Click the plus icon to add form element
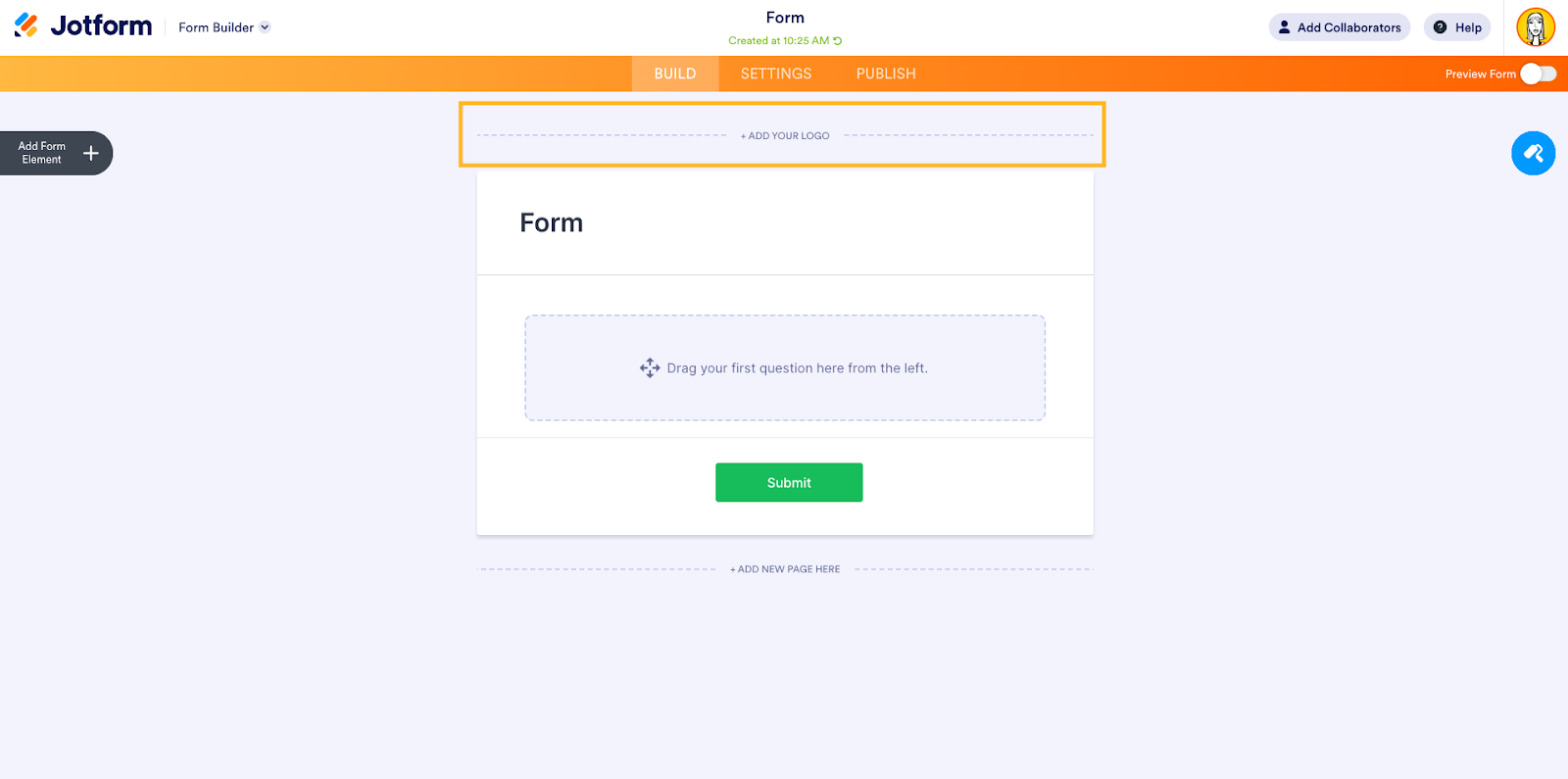1568x779 pixels. pos(91,153)
